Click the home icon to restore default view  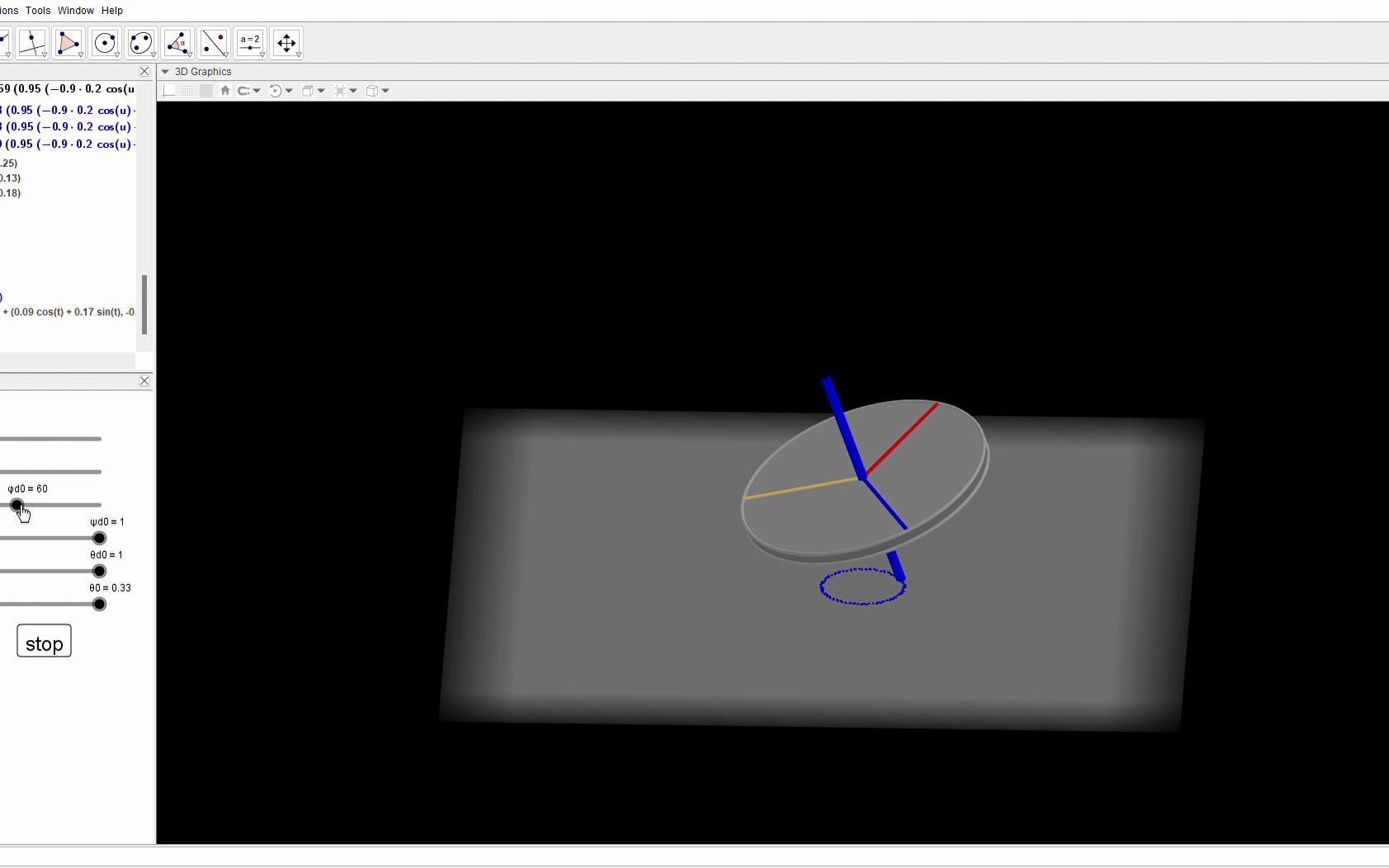click(224, 91)
